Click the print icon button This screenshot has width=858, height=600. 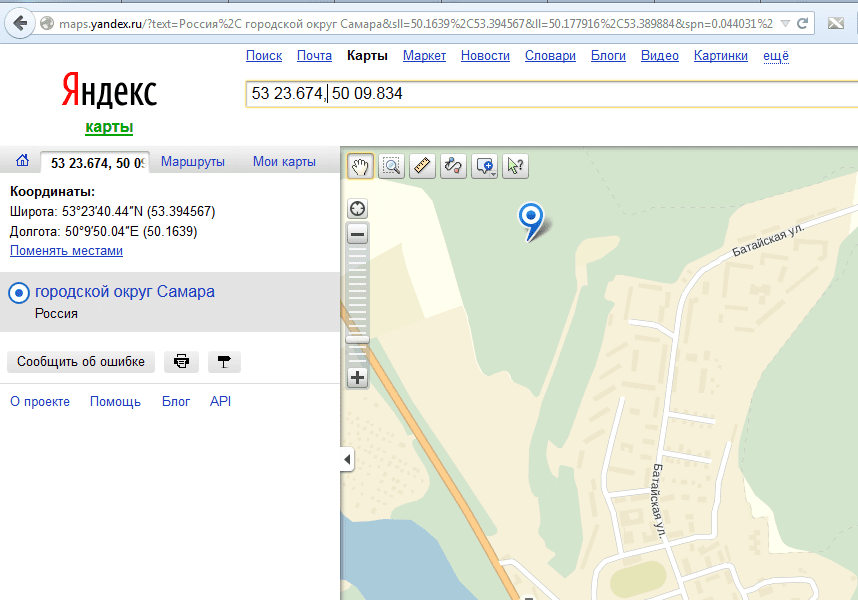coord(181,362)
